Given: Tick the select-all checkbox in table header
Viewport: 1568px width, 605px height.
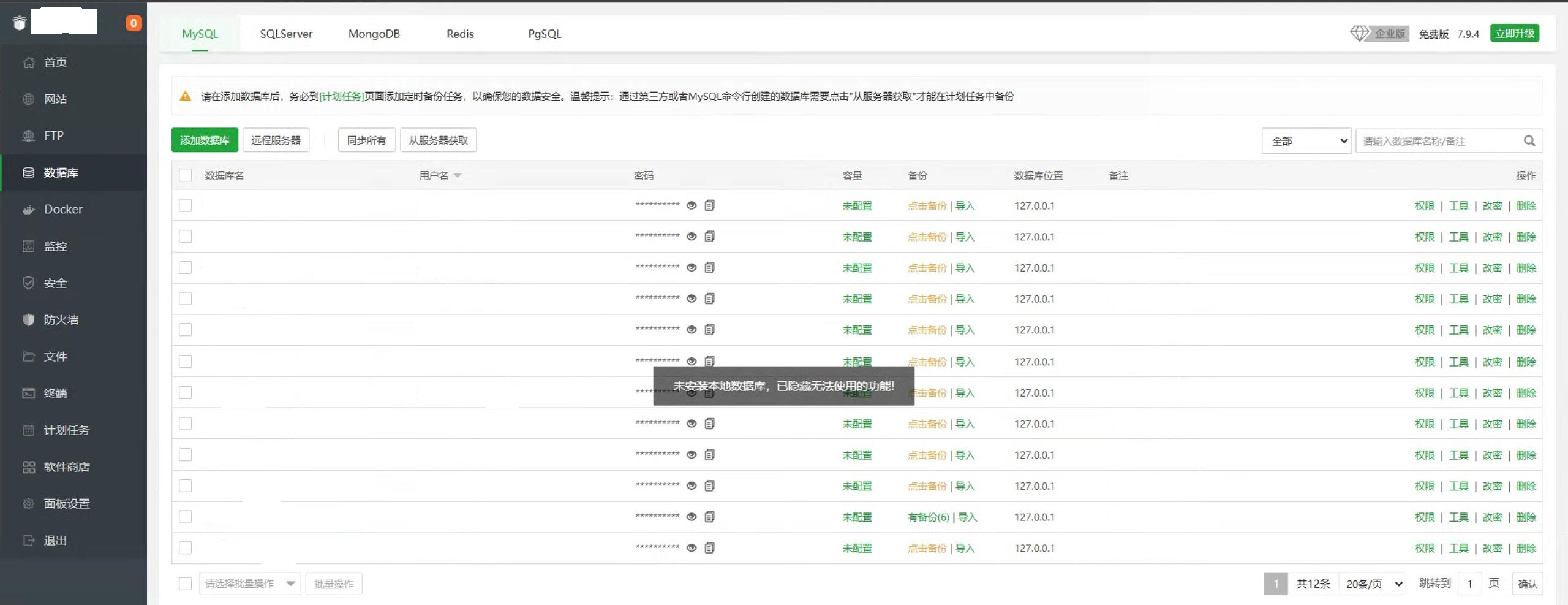Looking at the screenshot, I should coord(186,175).
